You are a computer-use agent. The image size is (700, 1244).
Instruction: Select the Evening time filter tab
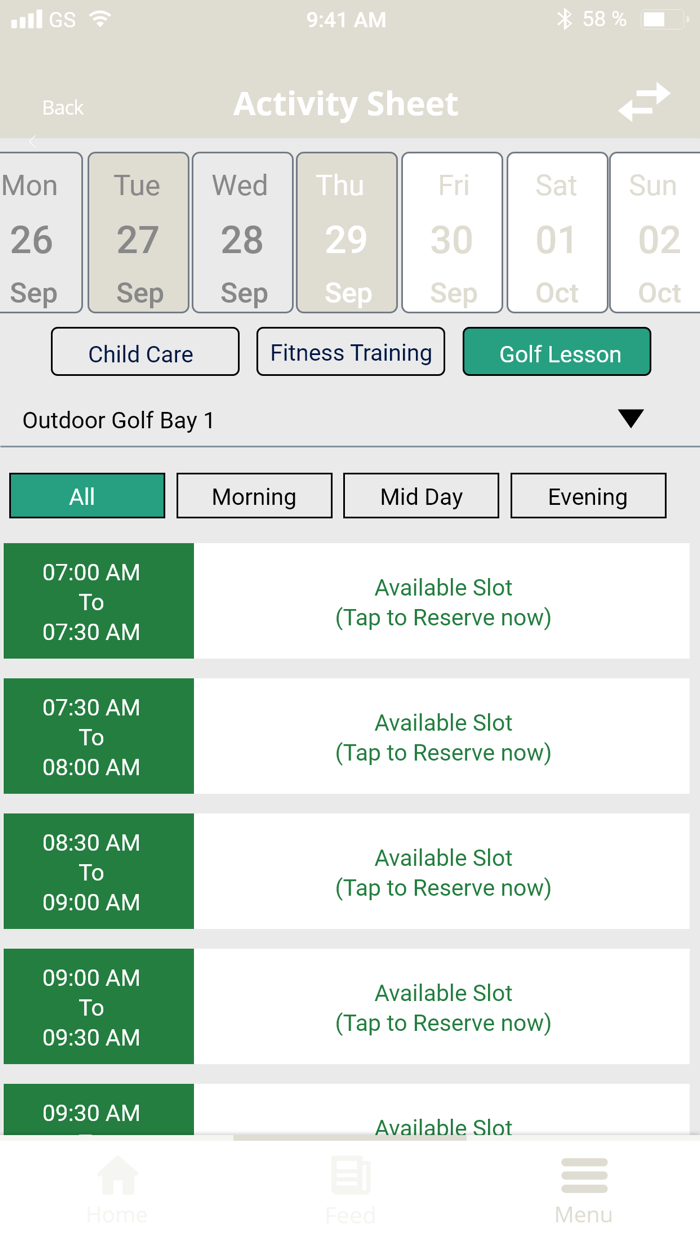[x=588, y=495]
